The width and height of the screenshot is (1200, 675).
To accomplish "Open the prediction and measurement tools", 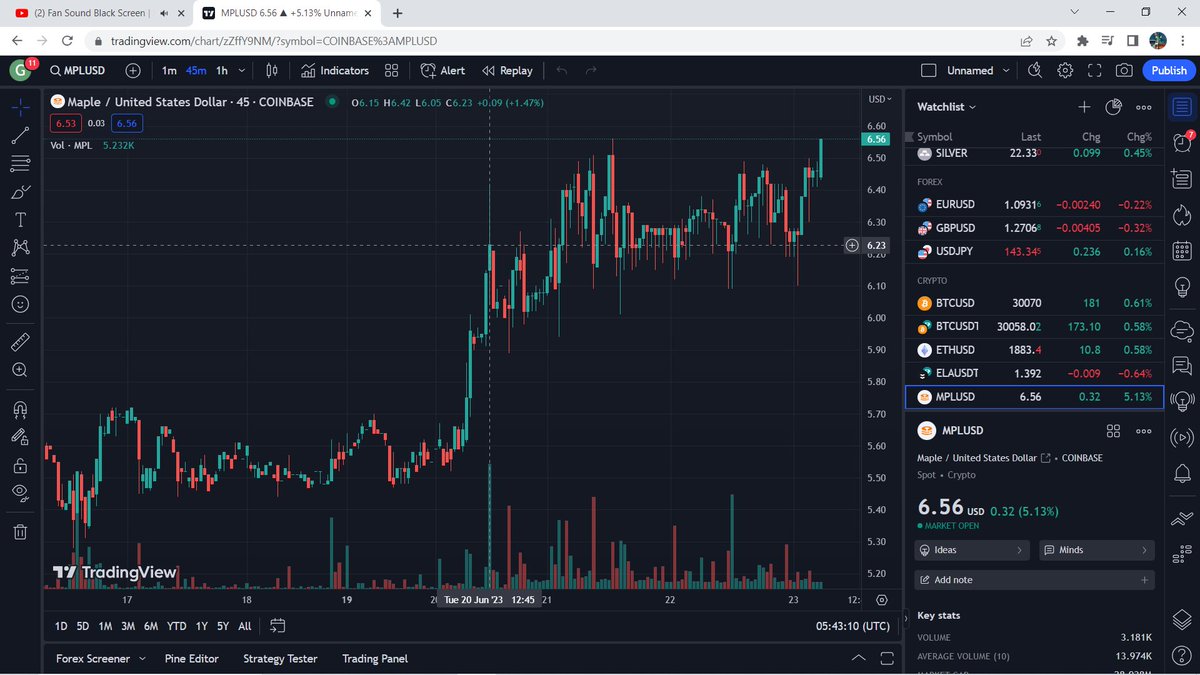I will point(20,276).
